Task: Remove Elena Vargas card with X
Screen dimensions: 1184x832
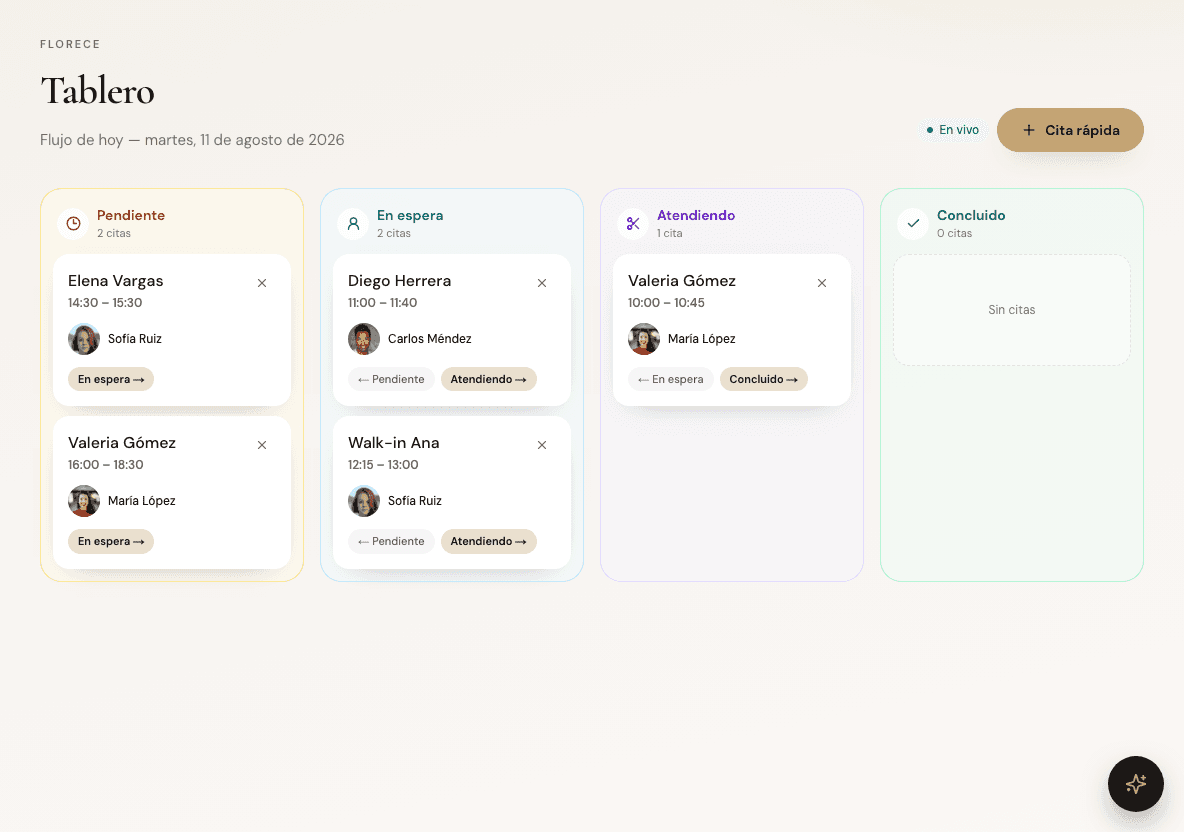Action: tap(262, 283)
